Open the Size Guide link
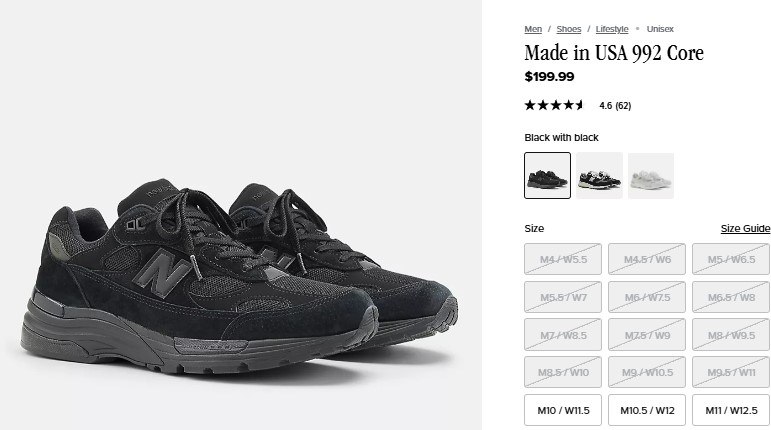Image resolution: width=771 pixels, height=430 pixels. 745,229
